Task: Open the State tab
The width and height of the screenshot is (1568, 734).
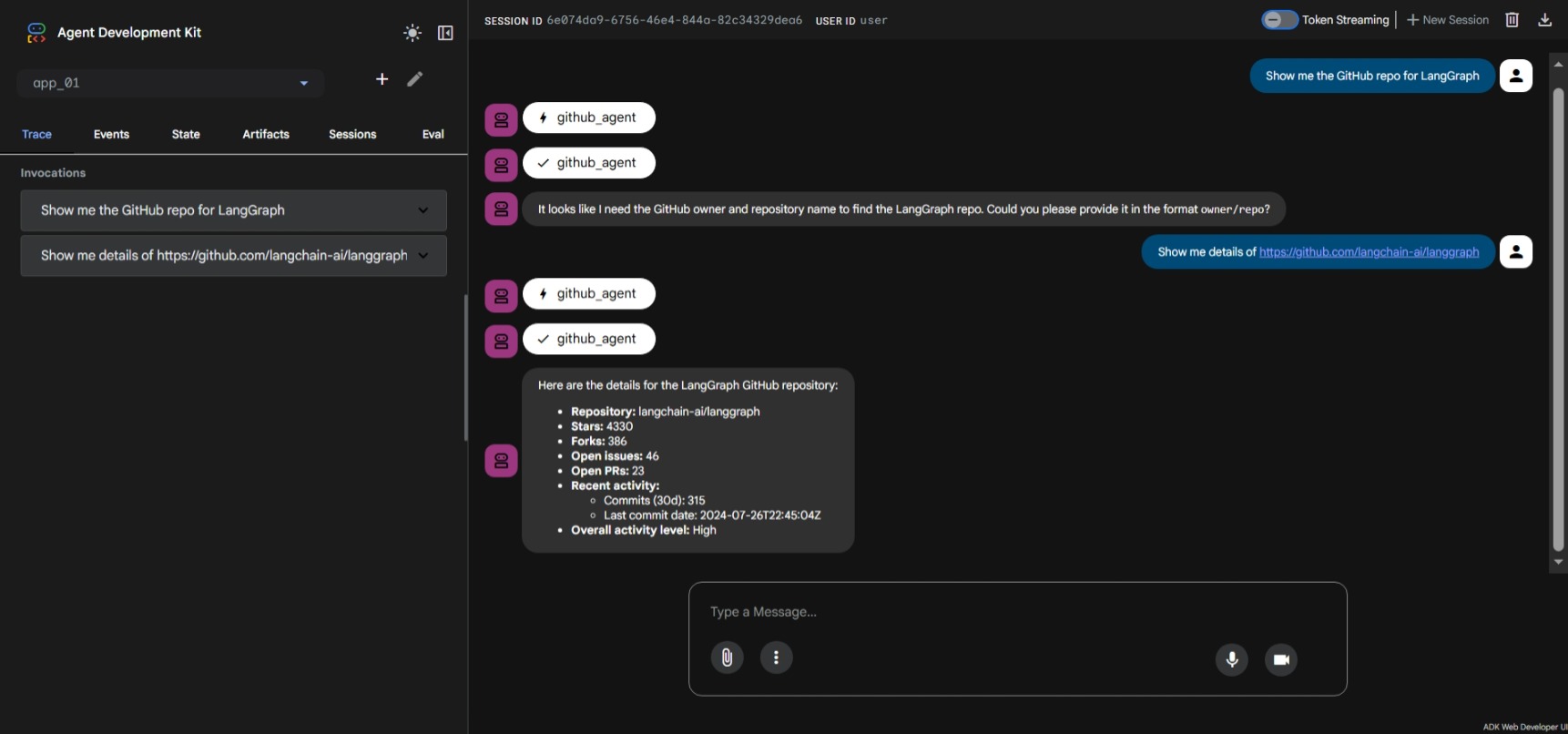Action: coord(186,134)
